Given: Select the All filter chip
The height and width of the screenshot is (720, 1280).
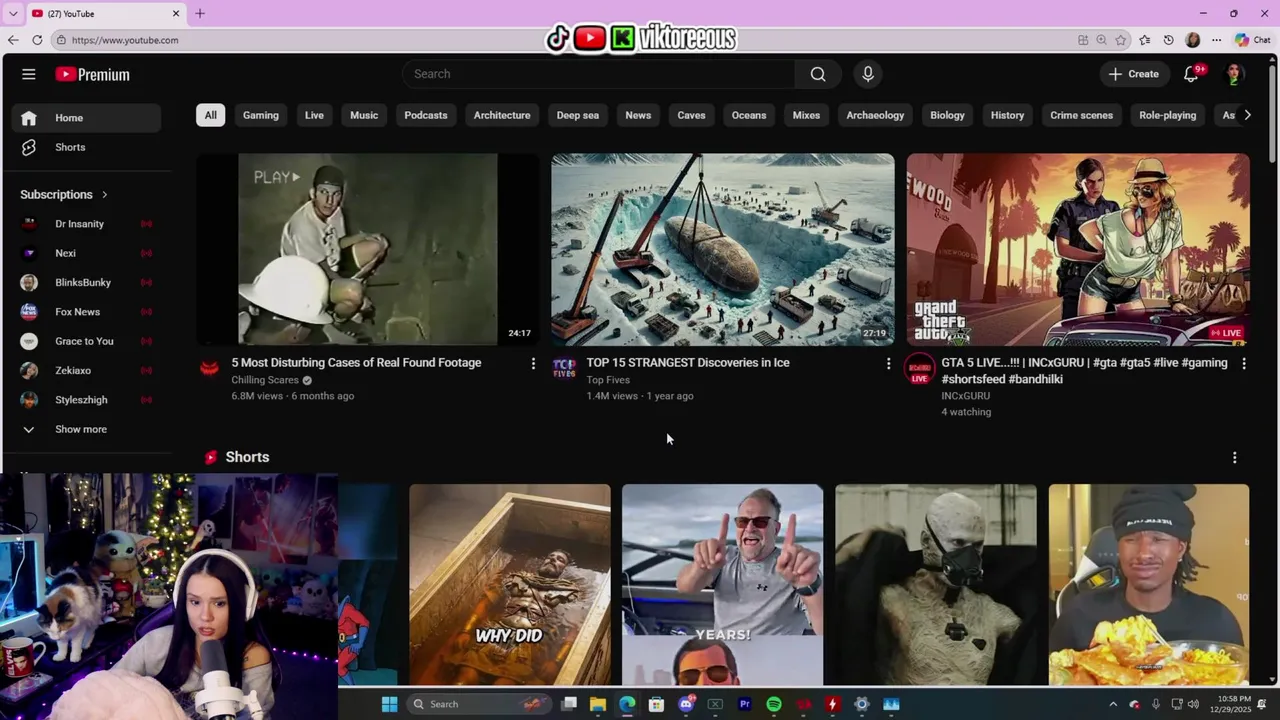Looking at the screenshot, I should (210, 115).
